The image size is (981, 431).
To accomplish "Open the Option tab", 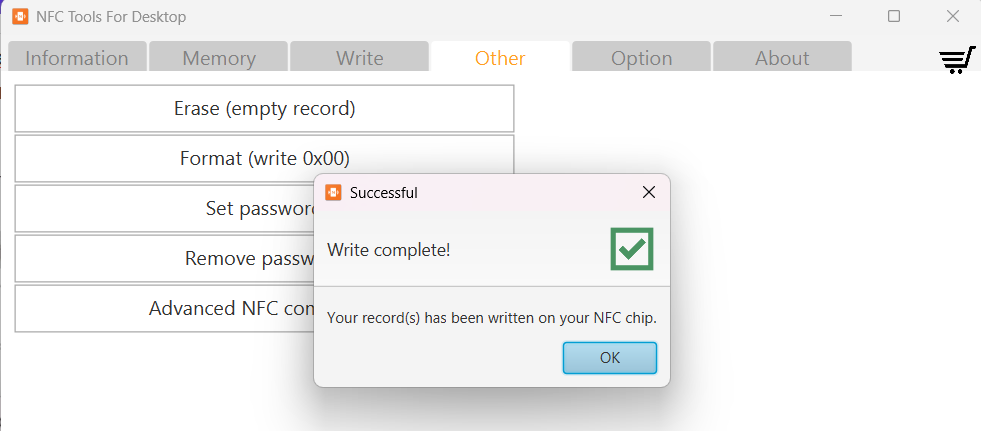I will tap(641, 58).
